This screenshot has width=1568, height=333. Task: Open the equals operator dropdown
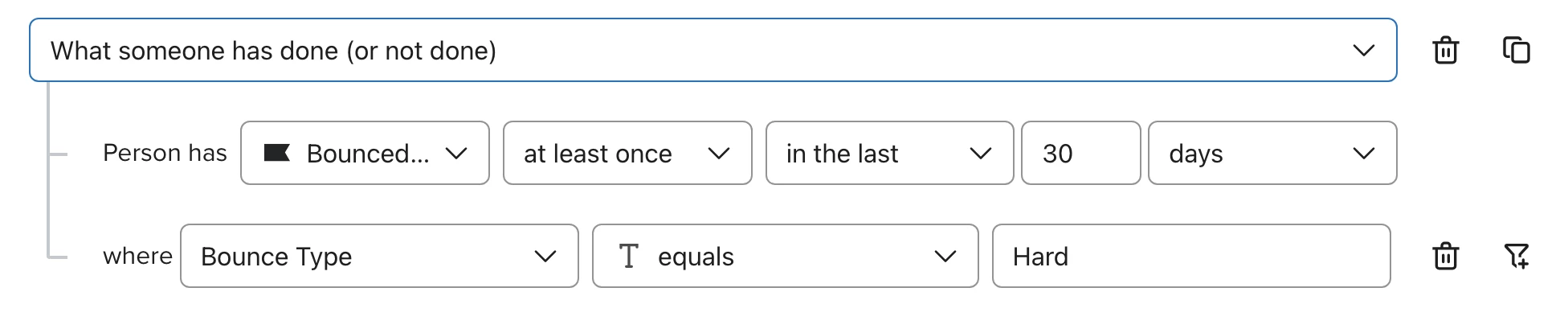coord(785,256)
